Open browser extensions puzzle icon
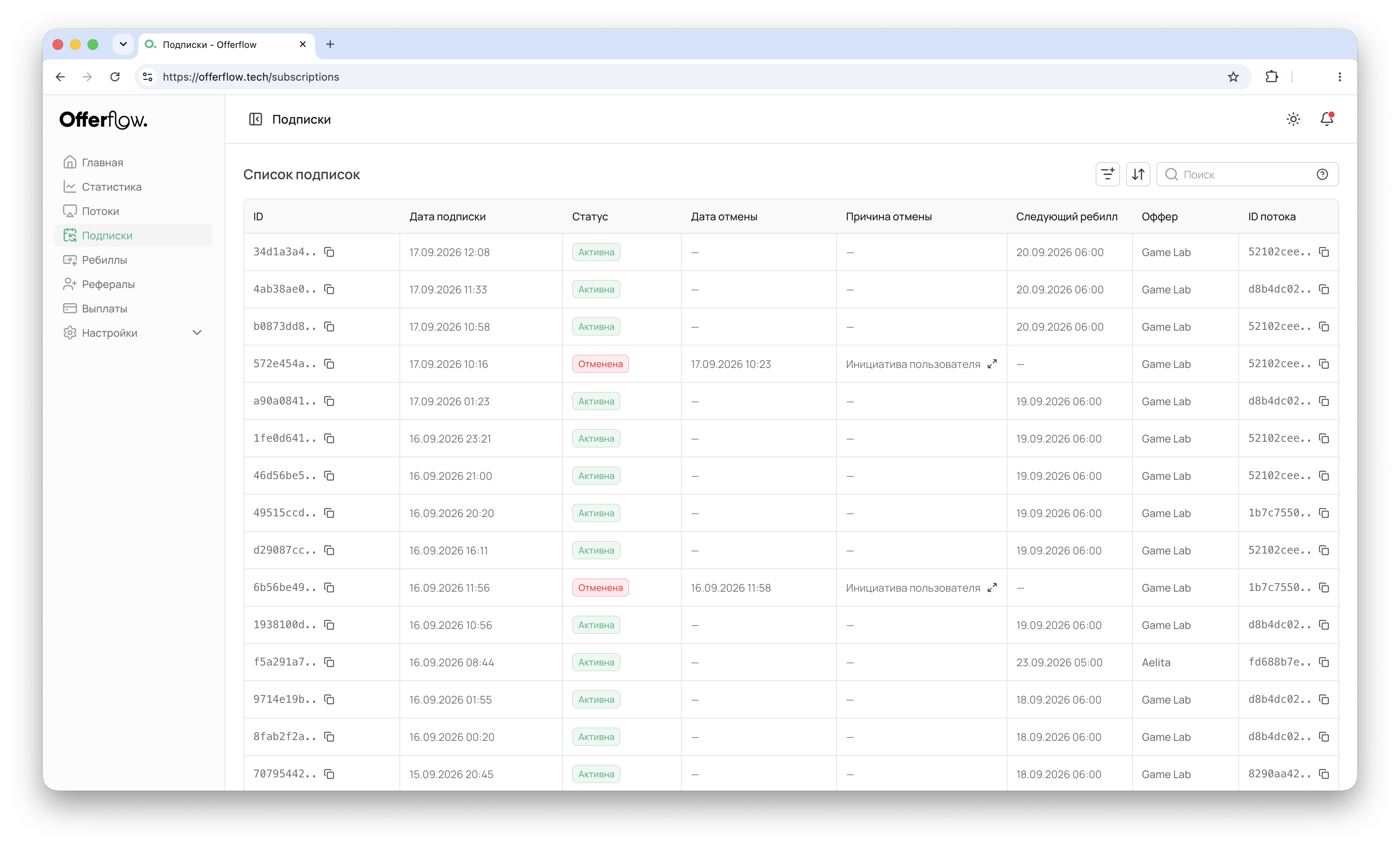Viewport: 1400px width, 847px height. (x=1271, y=77)
